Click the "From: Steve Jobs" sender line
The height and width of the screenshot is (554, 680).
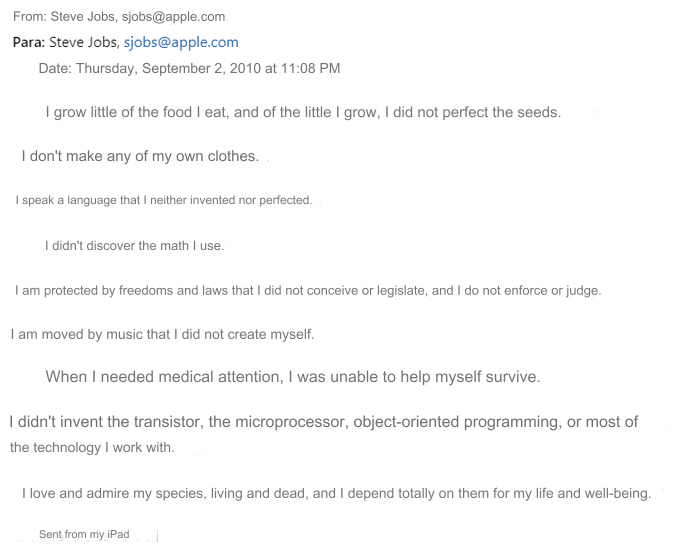66,17
